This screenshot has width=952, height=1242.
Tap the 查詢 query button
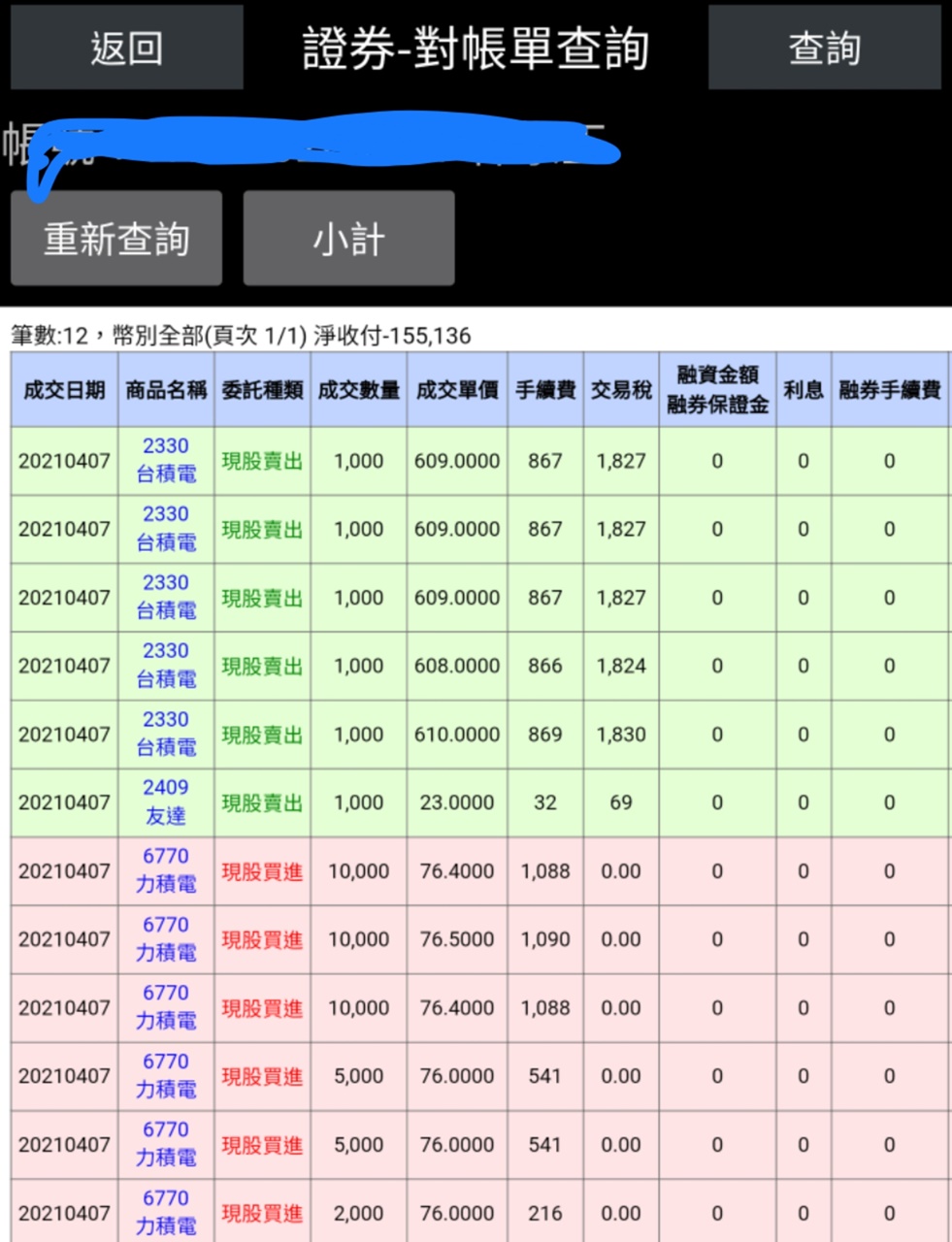click(824, 48)
